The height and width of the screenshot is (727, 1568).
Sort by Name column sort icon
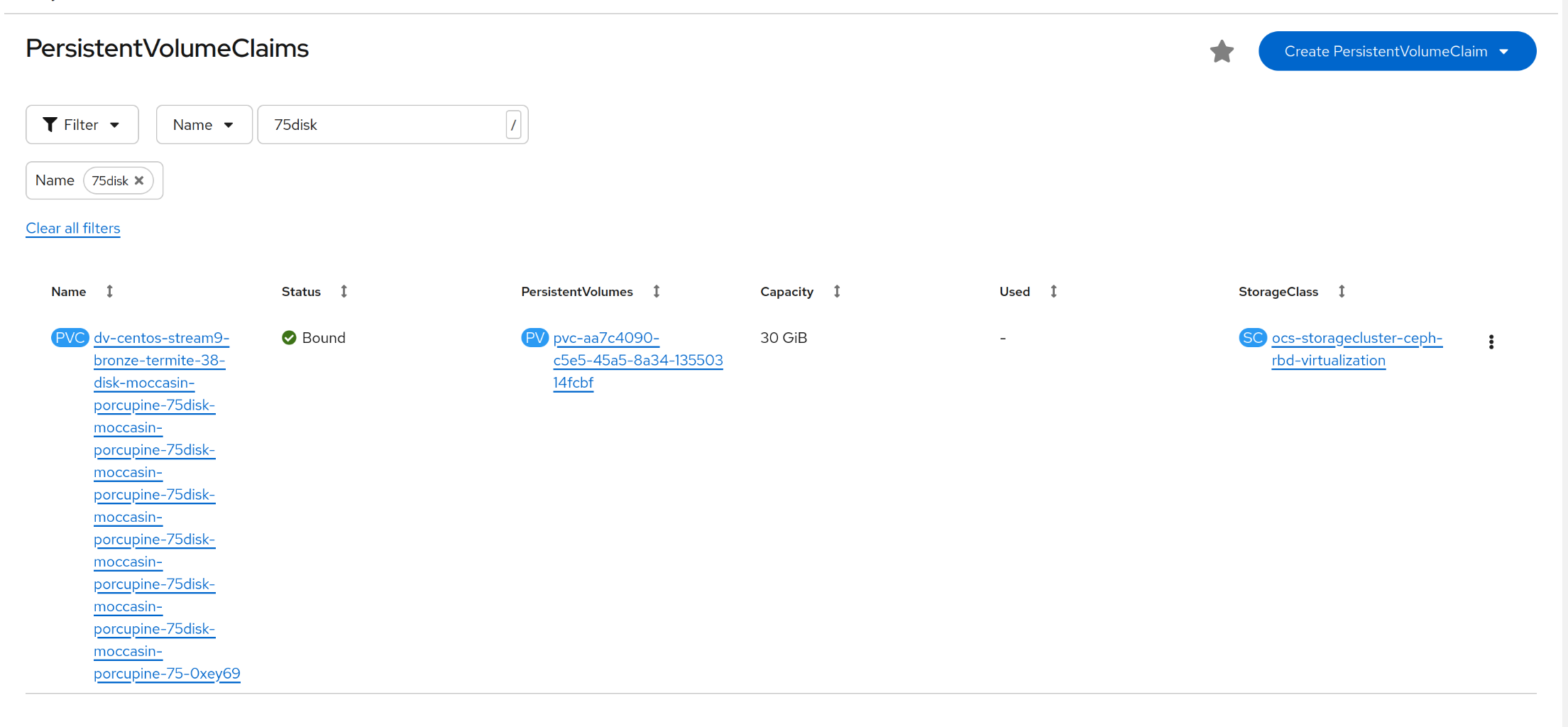(109, 291)
